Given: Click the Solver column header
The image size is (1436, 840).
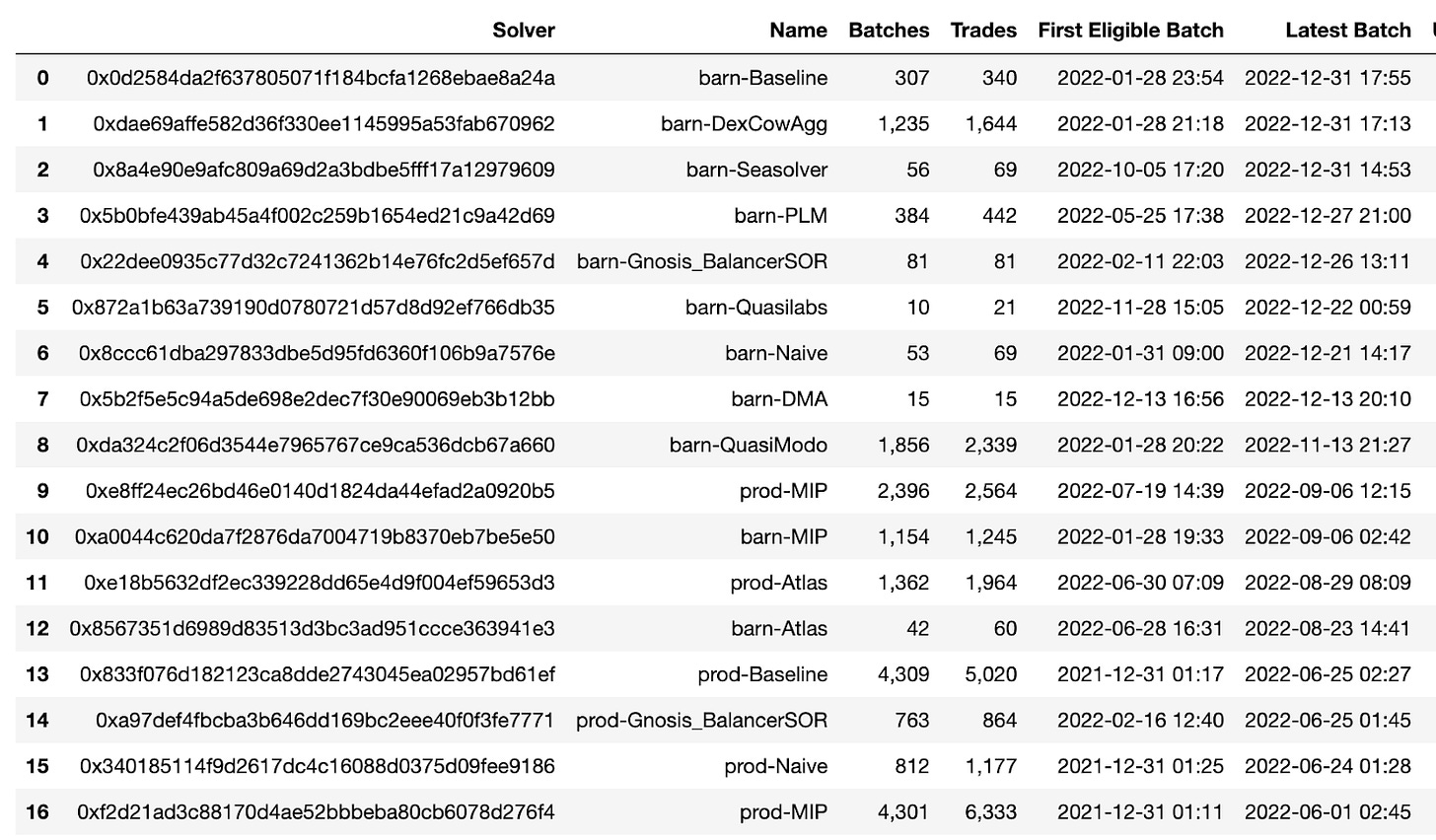Looking at the screenshot, I should (x=523, y=31).
